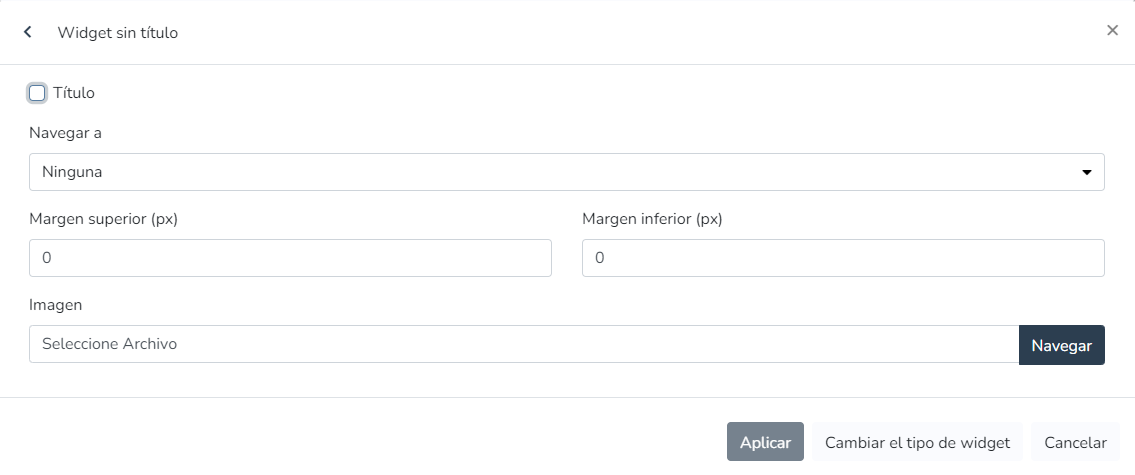Click the Imagen field label
Image resolution: width=1135 pixels, height=475 pixels.
tap(56, 305)
